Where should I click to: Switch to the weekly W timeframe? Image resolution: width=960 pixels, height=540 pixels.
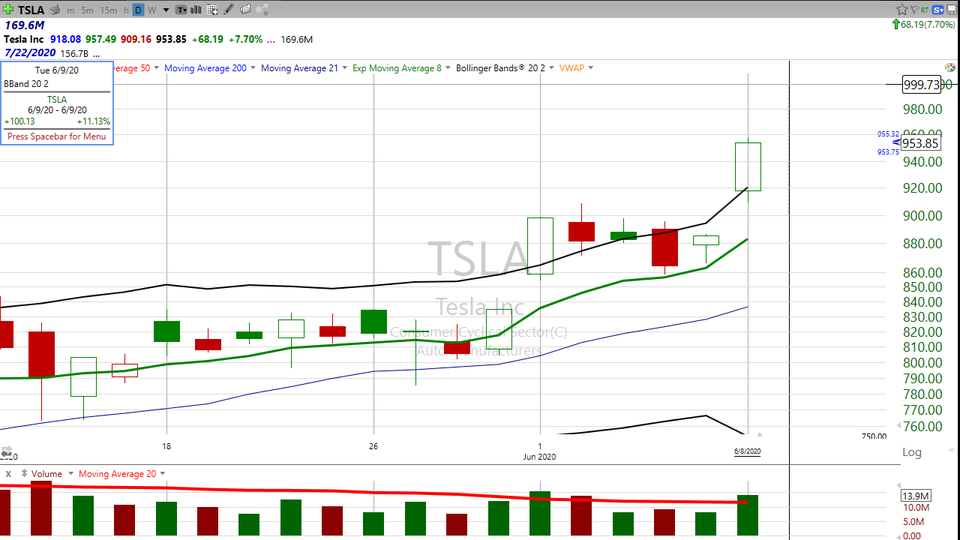pyautogui.click(x=151, y=9)
